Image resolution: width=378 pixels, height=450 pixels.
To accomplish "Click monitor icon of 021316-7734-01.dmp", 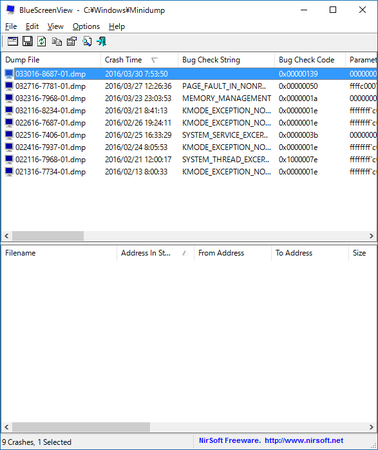I will [x=9, y=172].
